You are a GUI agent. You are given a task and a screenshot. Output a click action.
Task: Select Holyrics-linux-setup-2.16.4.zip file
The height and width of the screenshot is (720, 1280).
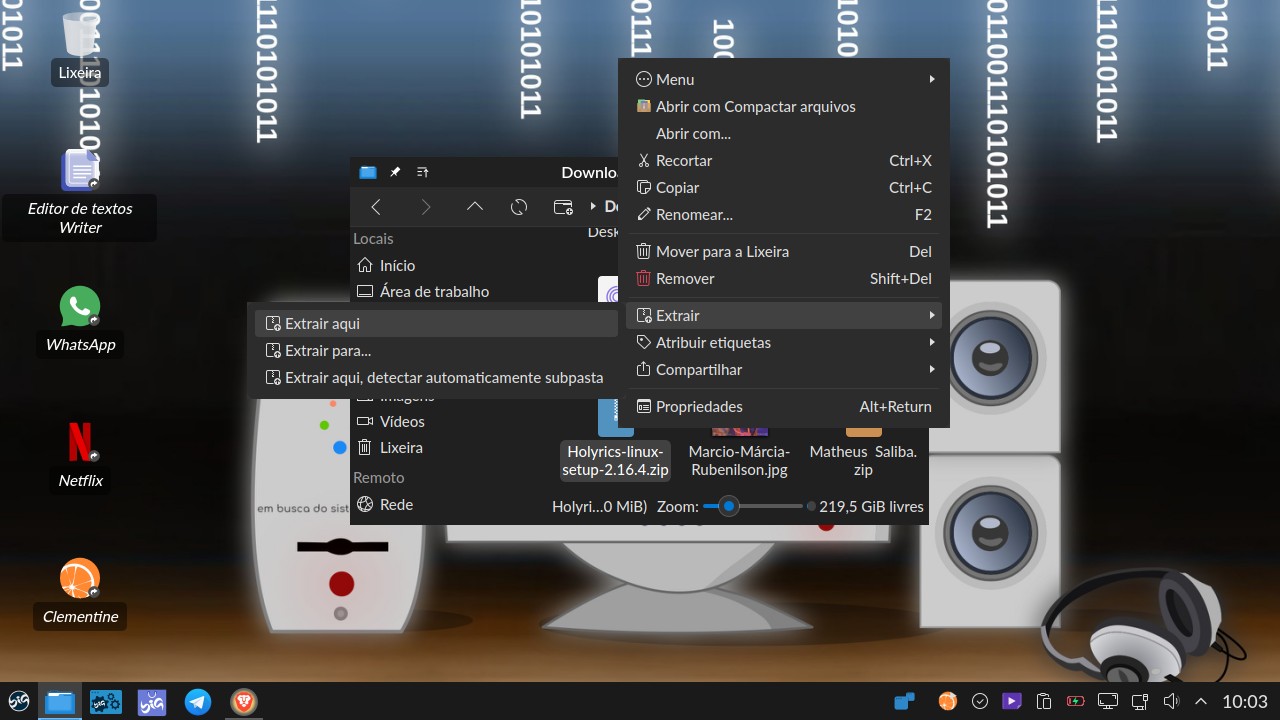616,460
